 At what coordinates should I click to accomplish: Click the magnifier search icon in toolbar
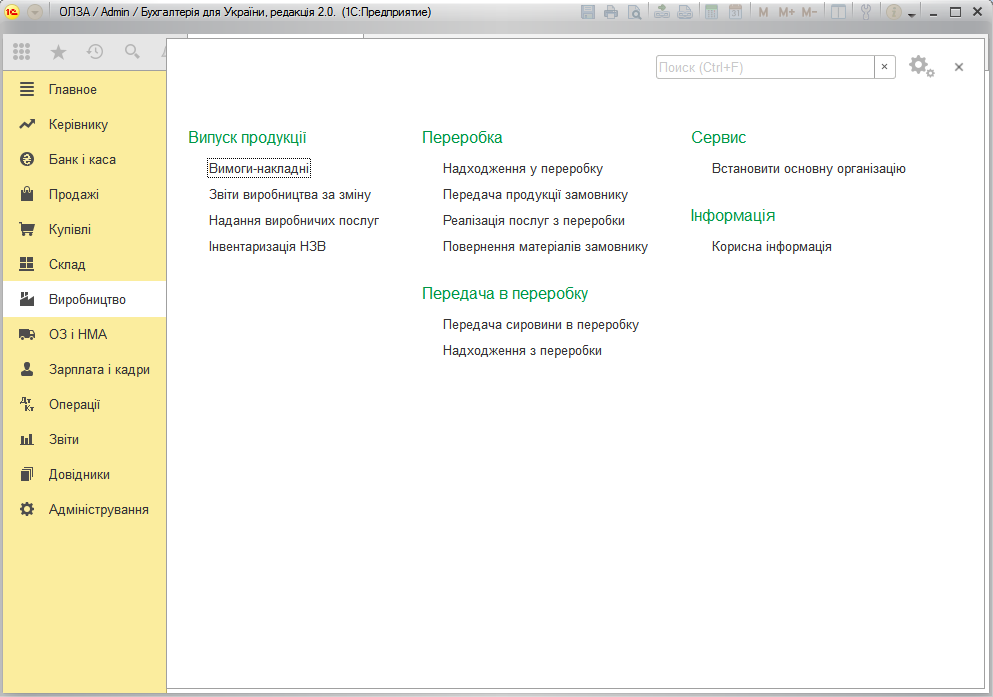point(132,52)
